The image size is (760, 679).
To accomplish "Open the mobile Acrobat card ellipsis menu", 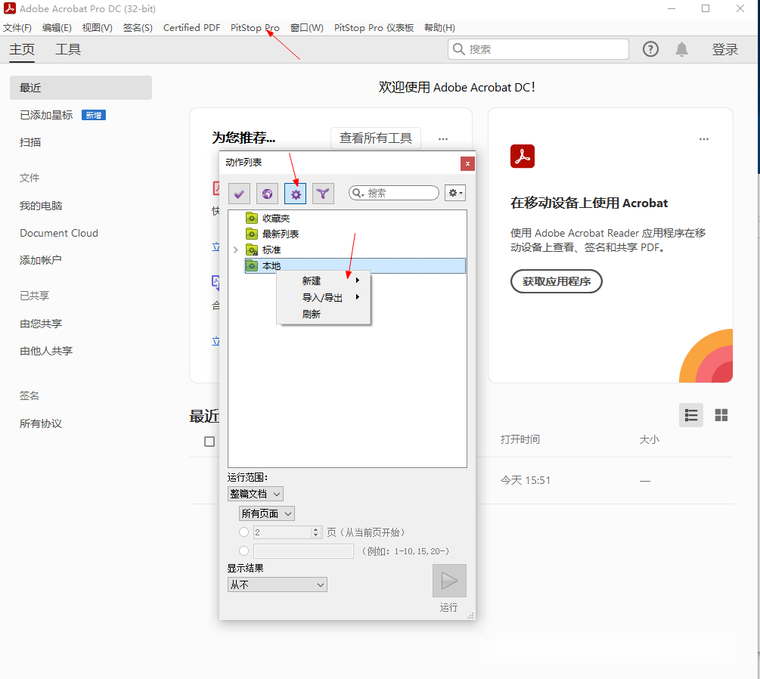I will pyautogui.click(x=704, y=139).
